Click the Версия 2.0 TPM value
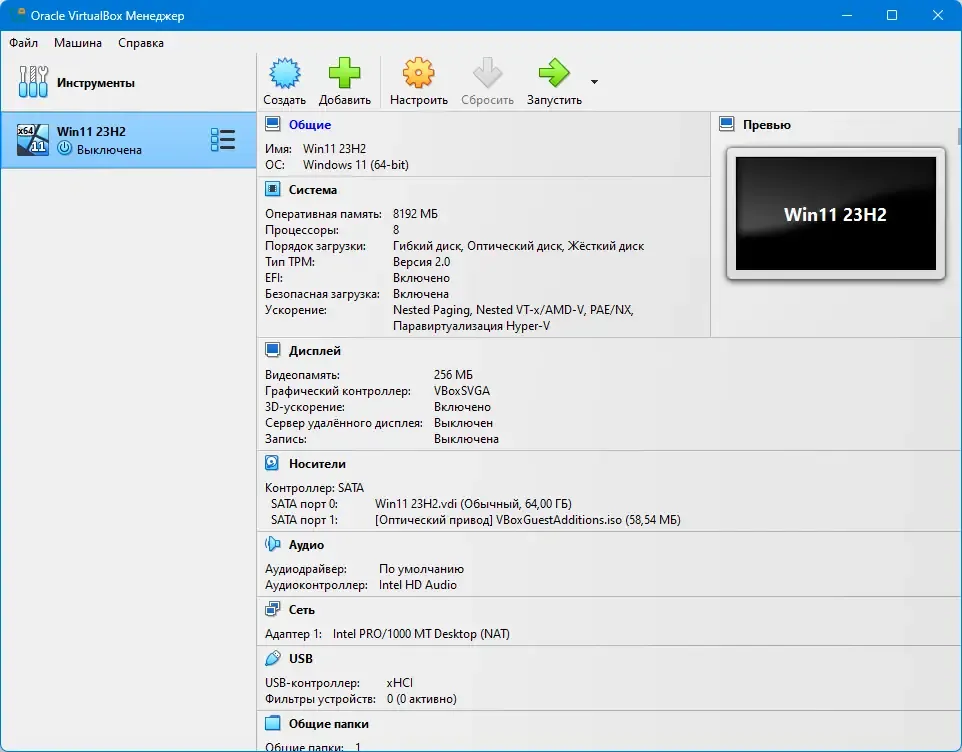This screenshot has height=752, width=962. (421, 261)
